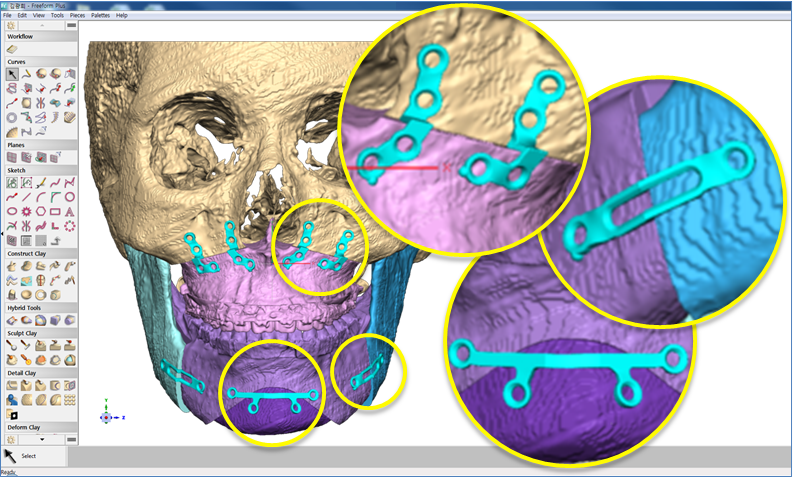Click the up-arrow scroll at palette top
The width and height of the screenshot is (794, 479).
tap(41, 26)
